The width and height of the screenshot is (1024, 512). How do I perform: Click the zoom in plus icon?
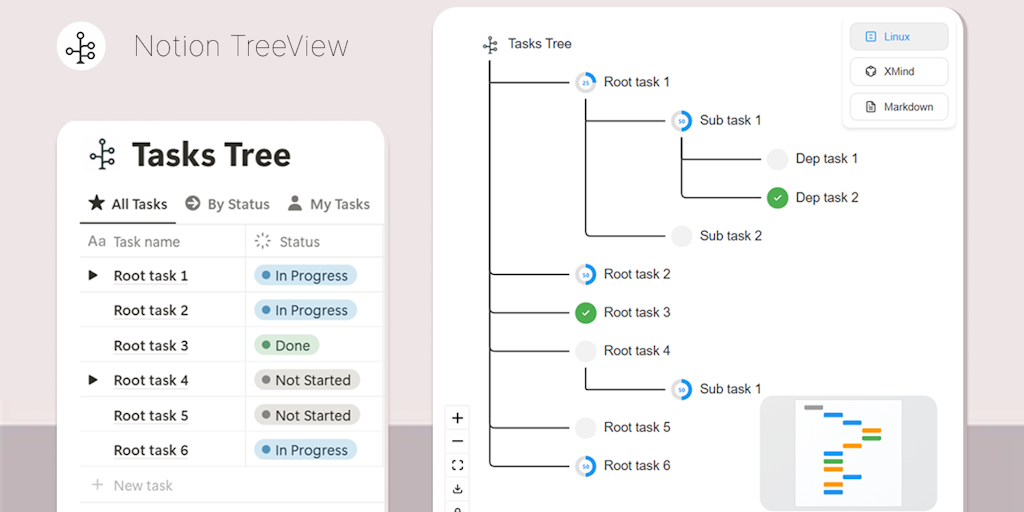pyautogui.click(x=458, y=418)
